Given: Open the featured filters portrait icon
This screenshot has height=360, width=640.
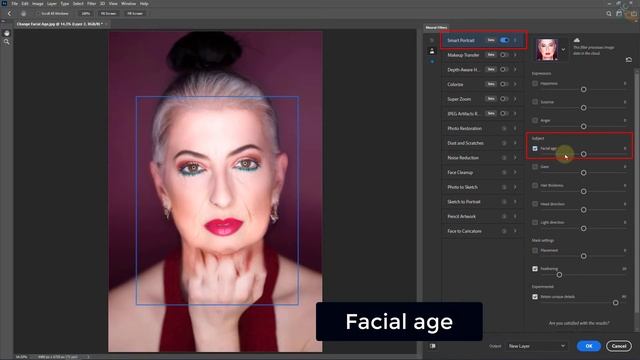Looking at the screenshot, I should click(x=432, y=51).
